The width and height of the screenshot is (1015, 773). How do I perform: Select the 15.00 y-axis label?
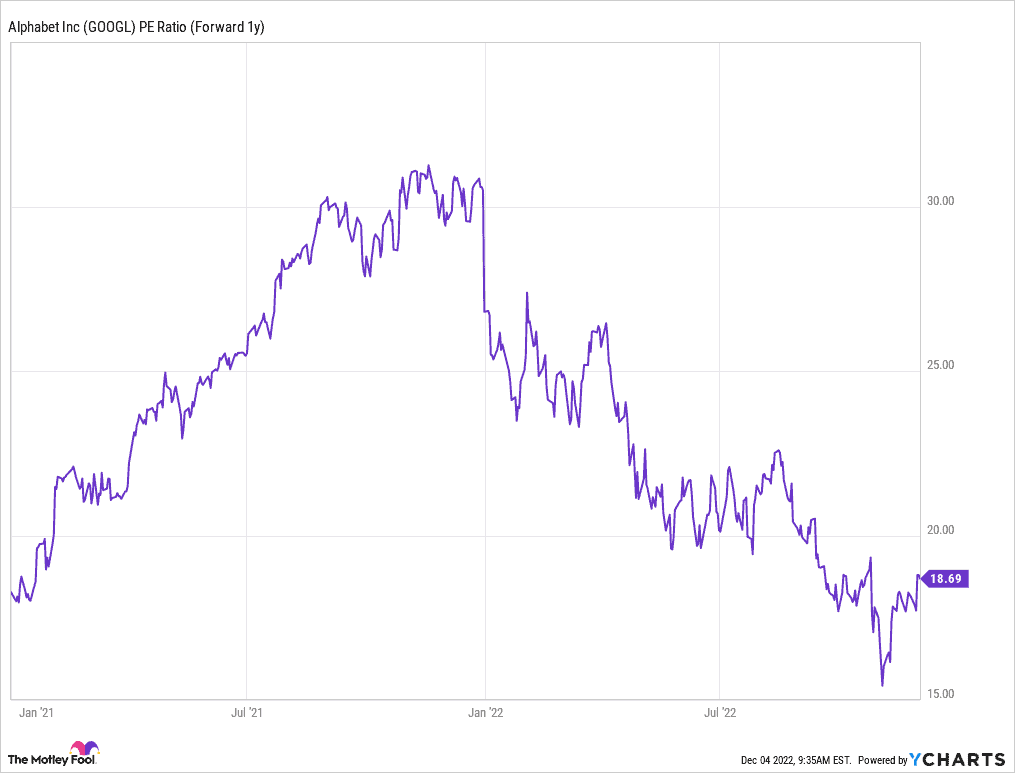pos(941,694)
